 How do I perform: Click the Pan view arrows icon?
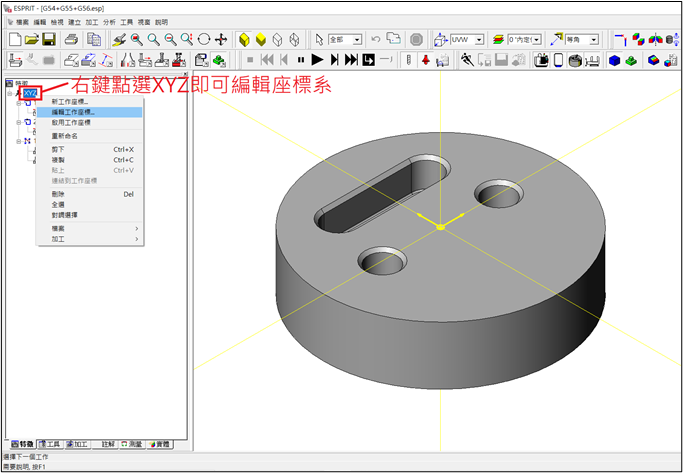[x=221, y=39]
